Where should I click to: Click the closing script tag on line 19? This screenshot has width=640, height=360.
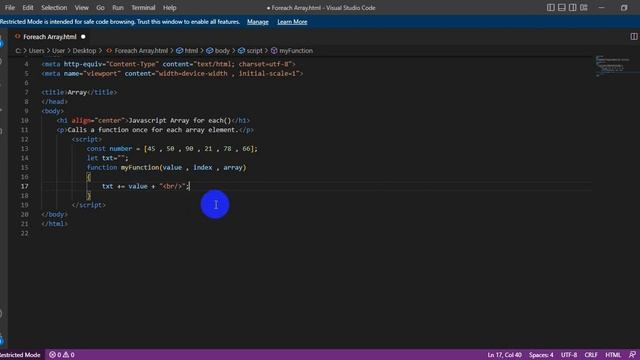89,205
